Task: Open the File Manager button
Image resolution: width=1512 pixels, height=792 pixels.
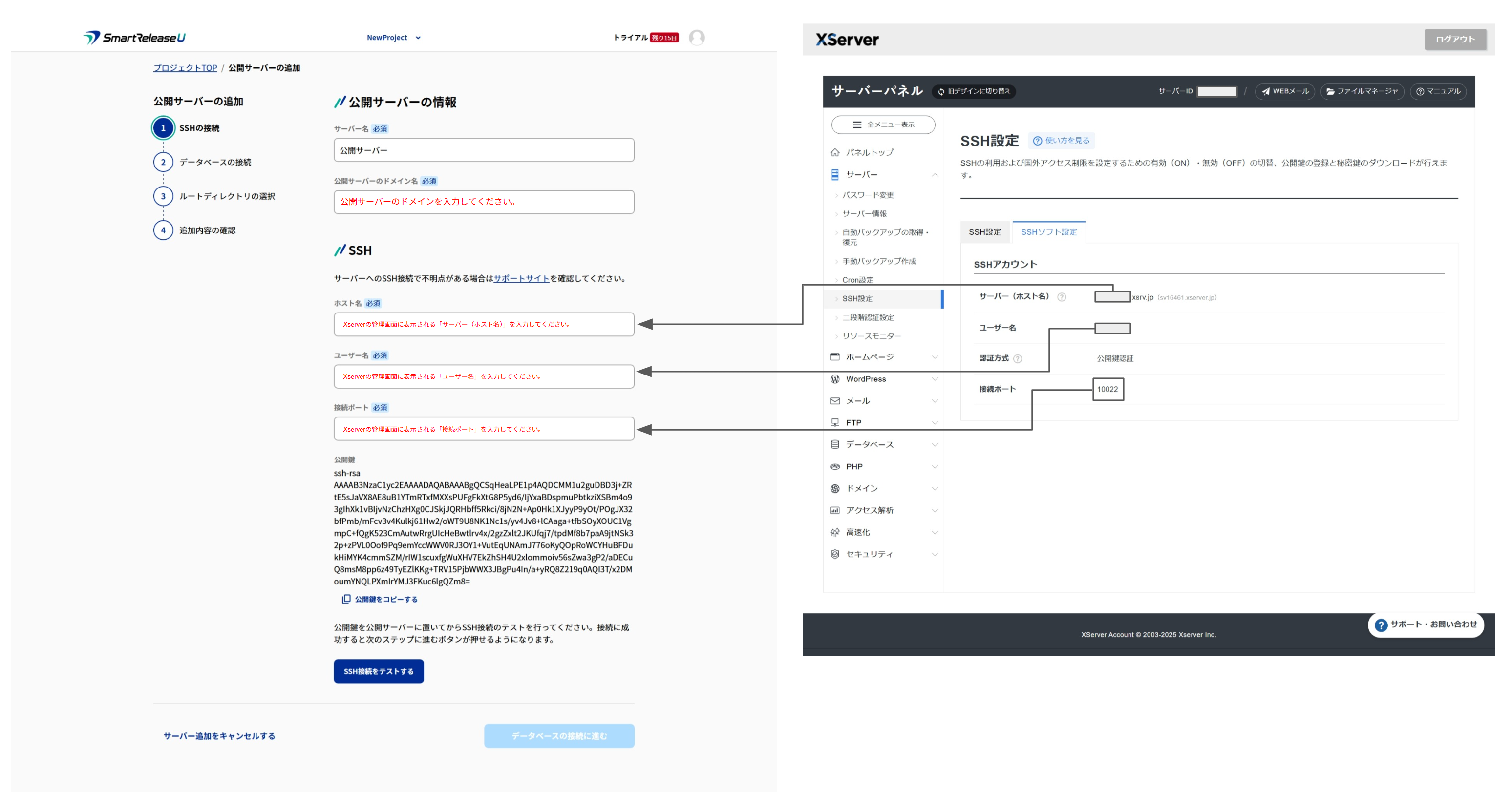Action: 1362,91
